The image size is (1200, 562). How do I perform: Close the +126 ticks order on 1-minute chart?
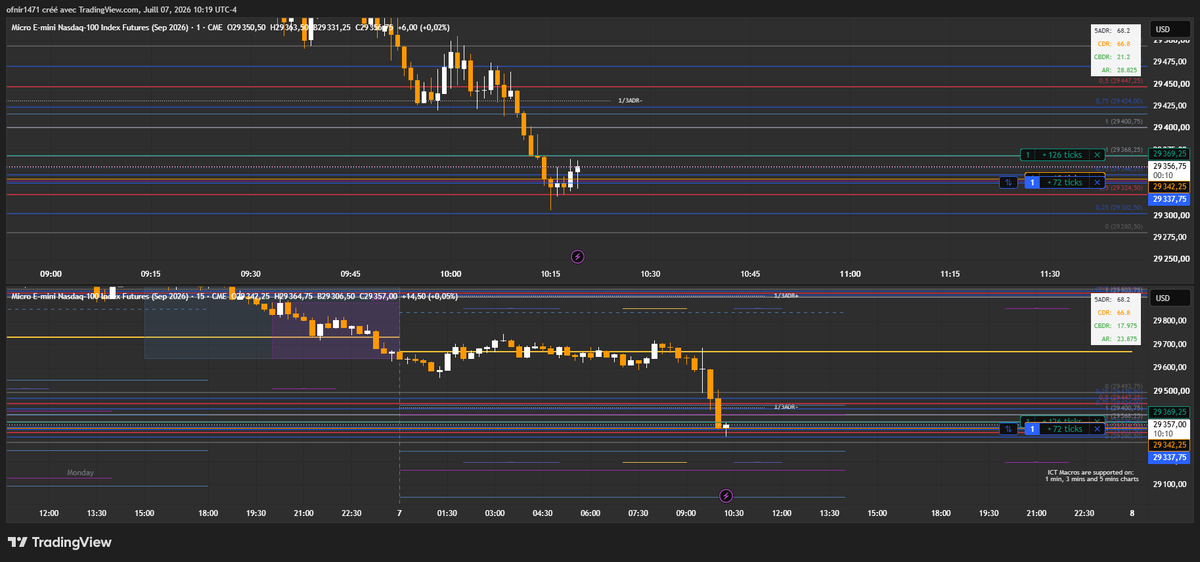coord(1097,155)
